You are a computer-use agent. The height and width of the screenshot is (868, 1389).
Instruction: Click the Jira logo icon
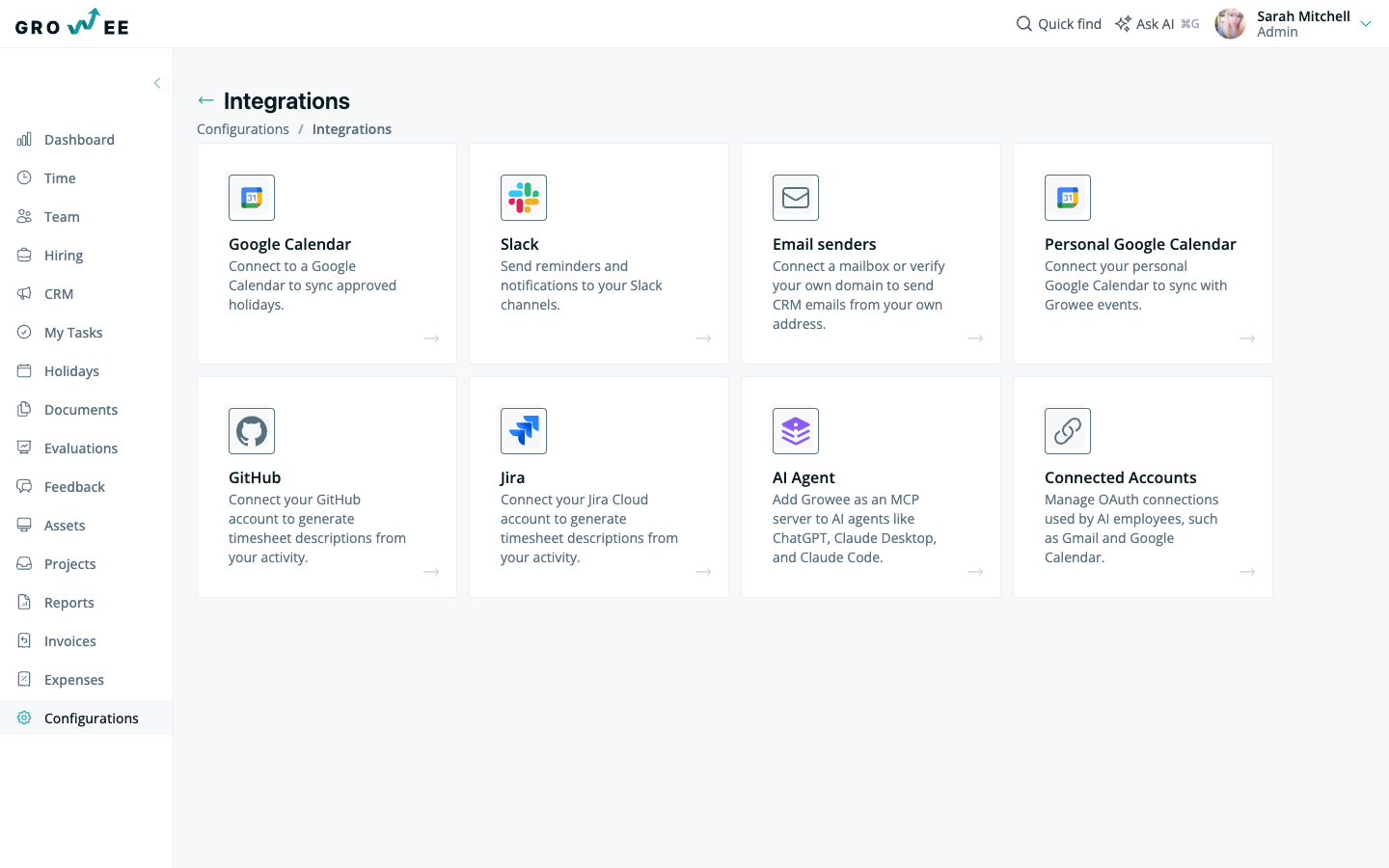[x=524, y=431]
